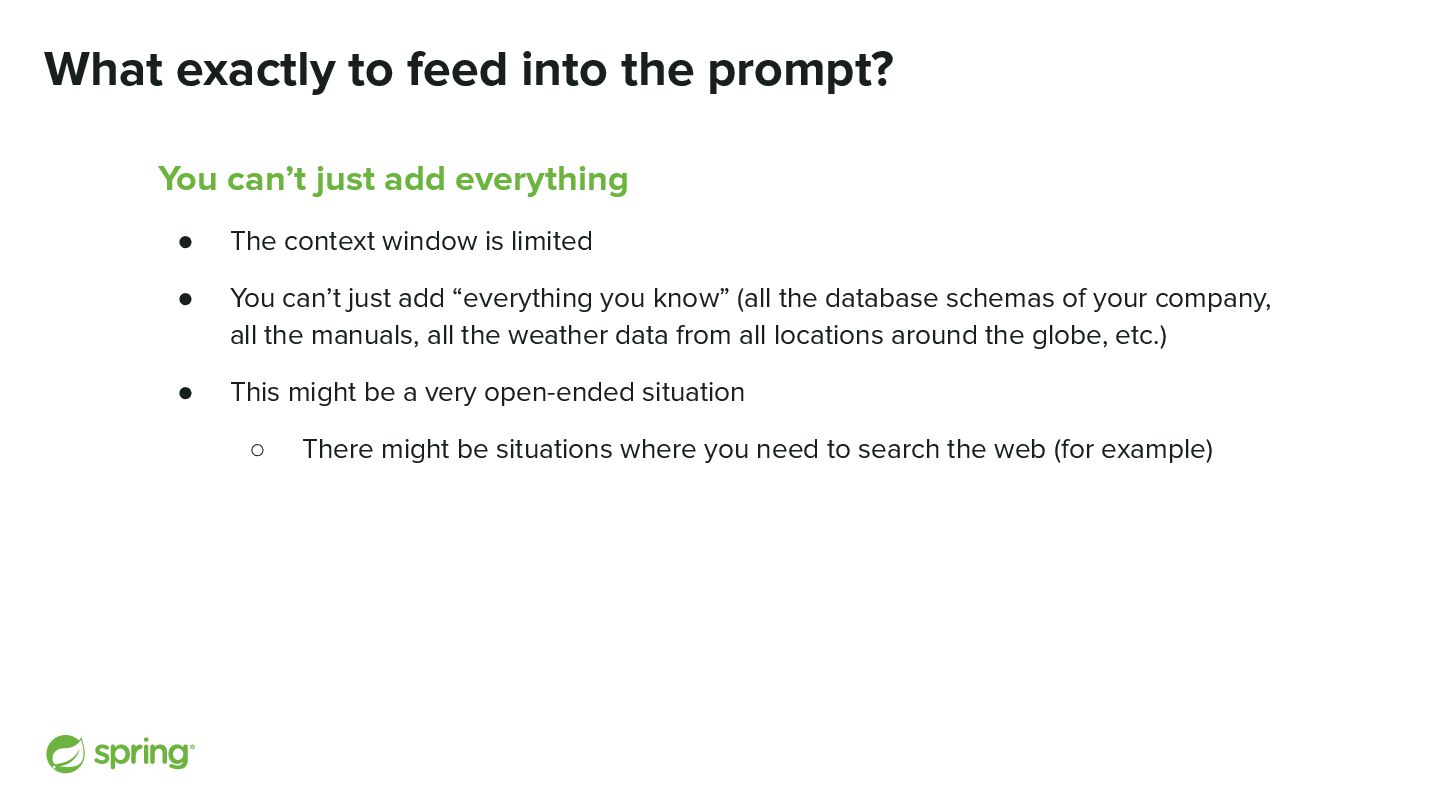The width and height of the screenshot is (1440, 810).
Task: Click the line 'The context window is limited'
Action: [411, 241]
